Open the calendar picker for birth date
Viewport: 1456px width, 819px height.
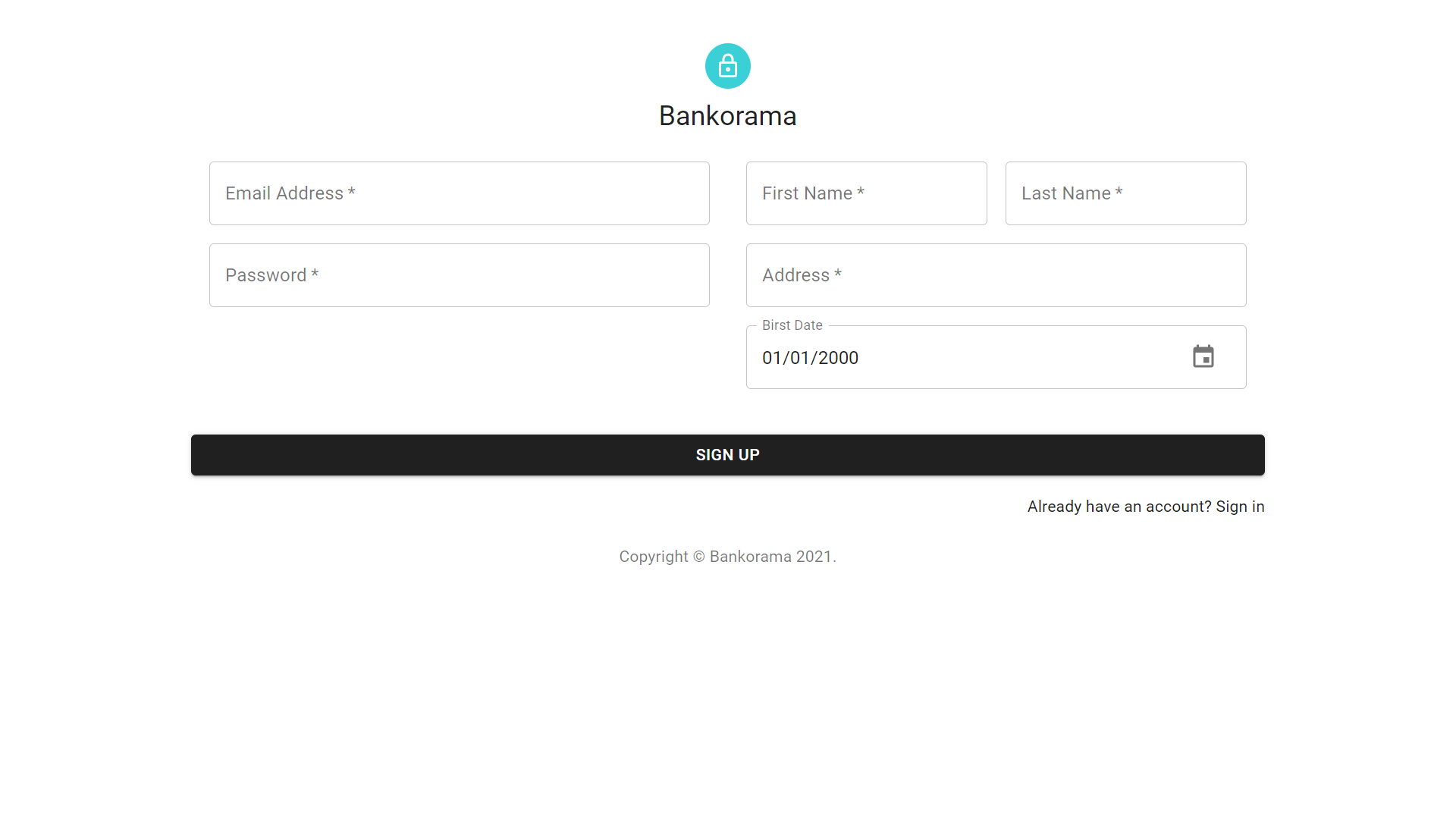pyautogui.click(x=1203, y=356)
